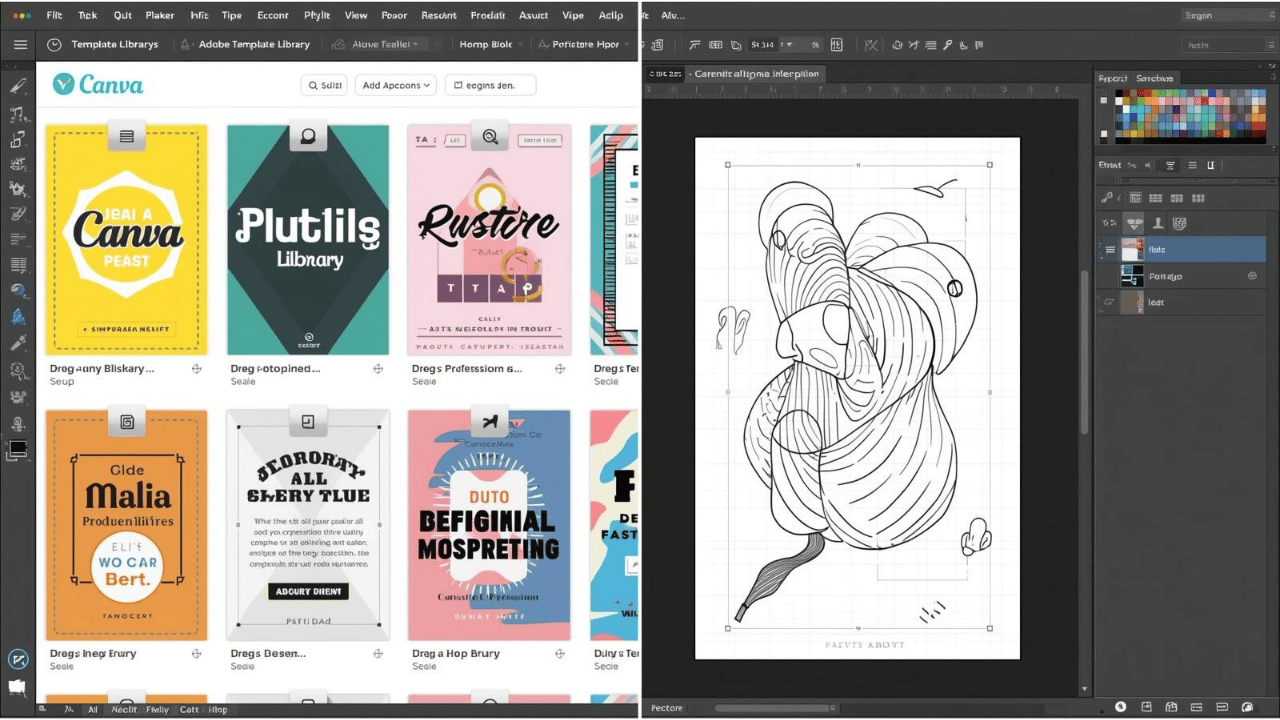Toggle the lock on the lest layer

1109,302
